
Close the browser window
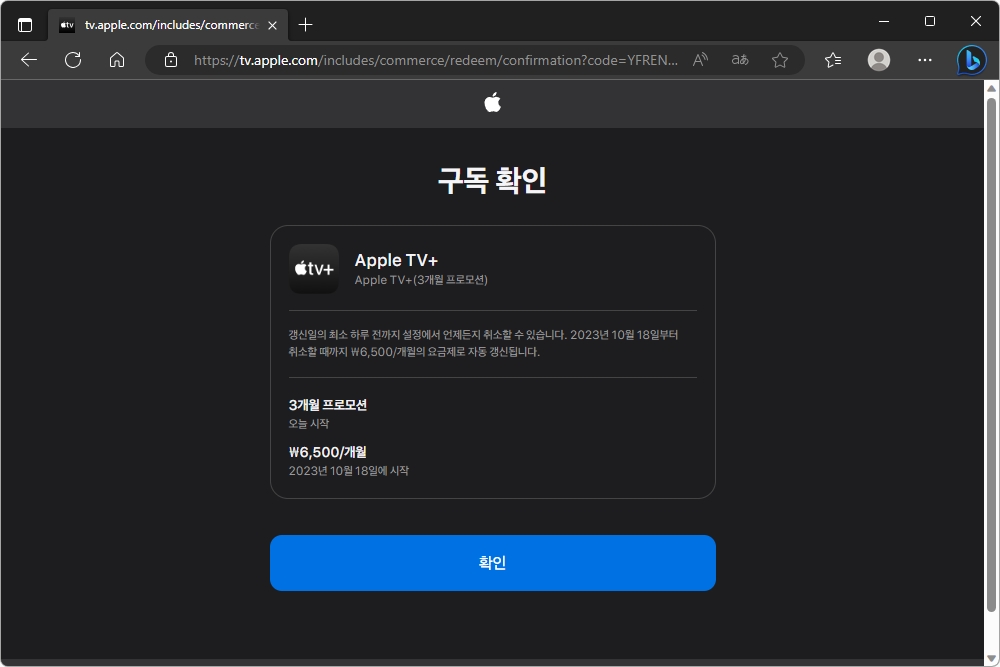[976, 21]
